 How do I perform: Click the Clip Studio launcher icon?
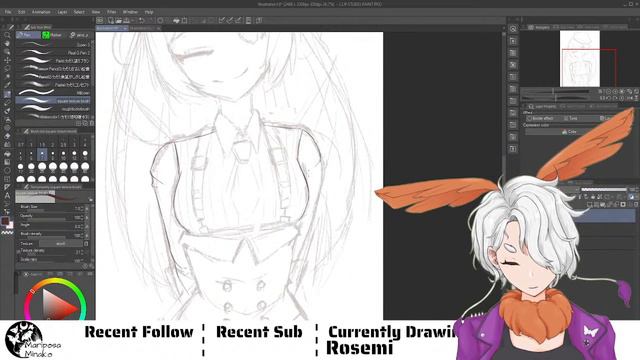[x=100, y=20]
